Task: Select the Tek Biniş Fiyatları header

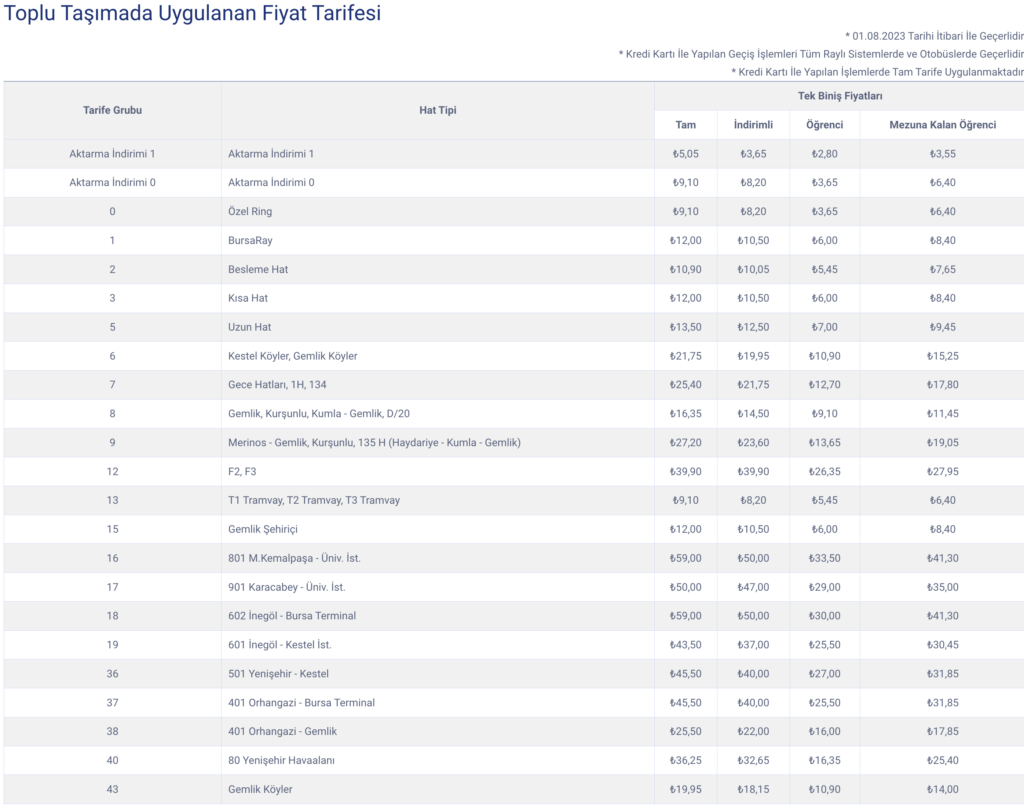Action: click(839, 96)
